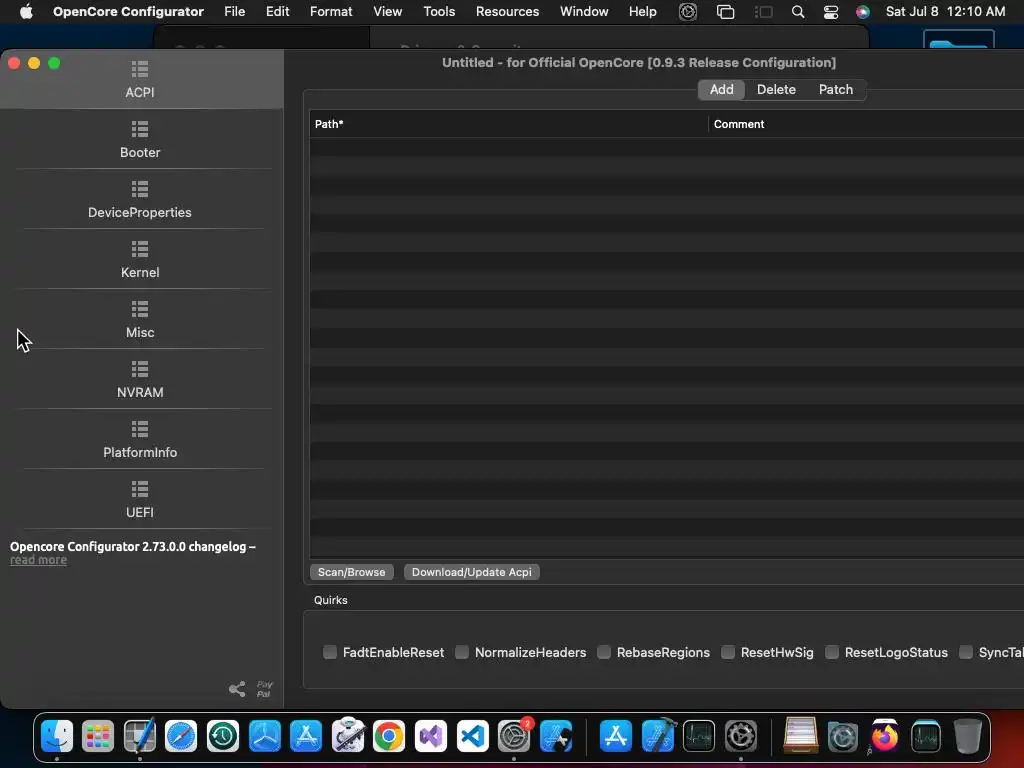The width and height of the screenshot is (1024, 768).
Task: Enable the ResetHwSig checkbox
Action: click(728, 652)
